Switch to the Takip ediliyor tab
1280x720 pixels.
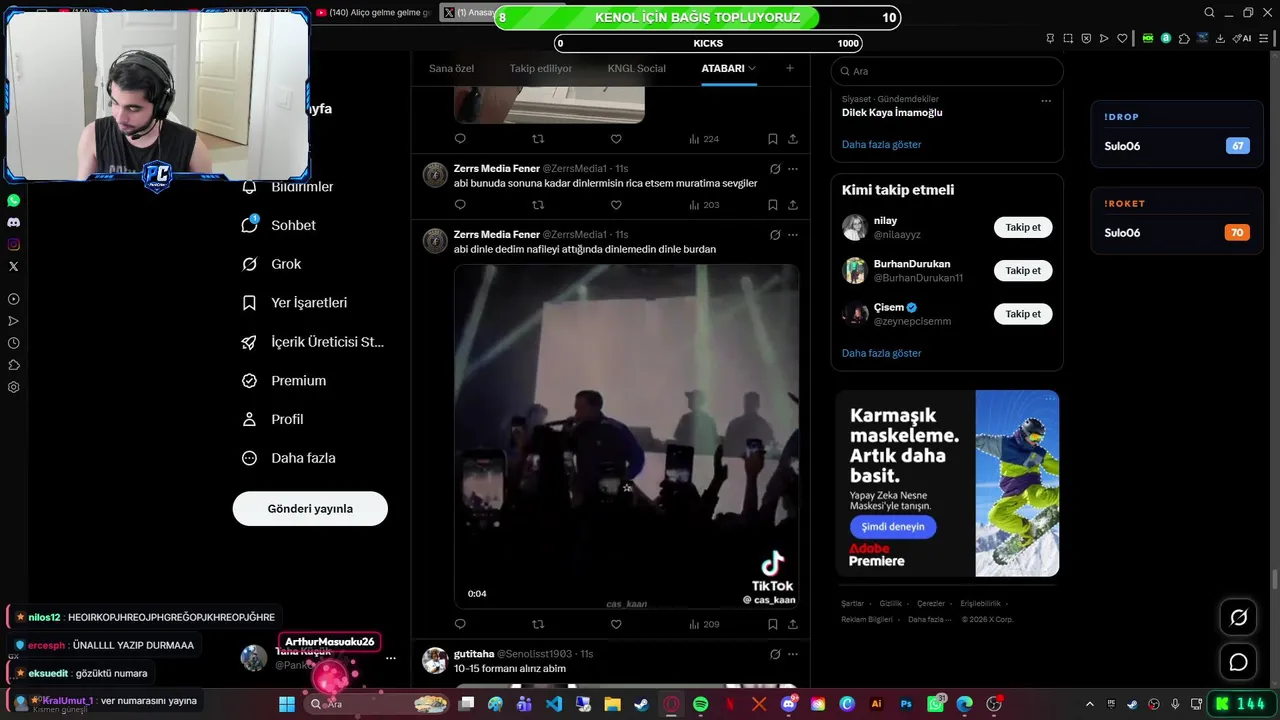click(541, 68)
